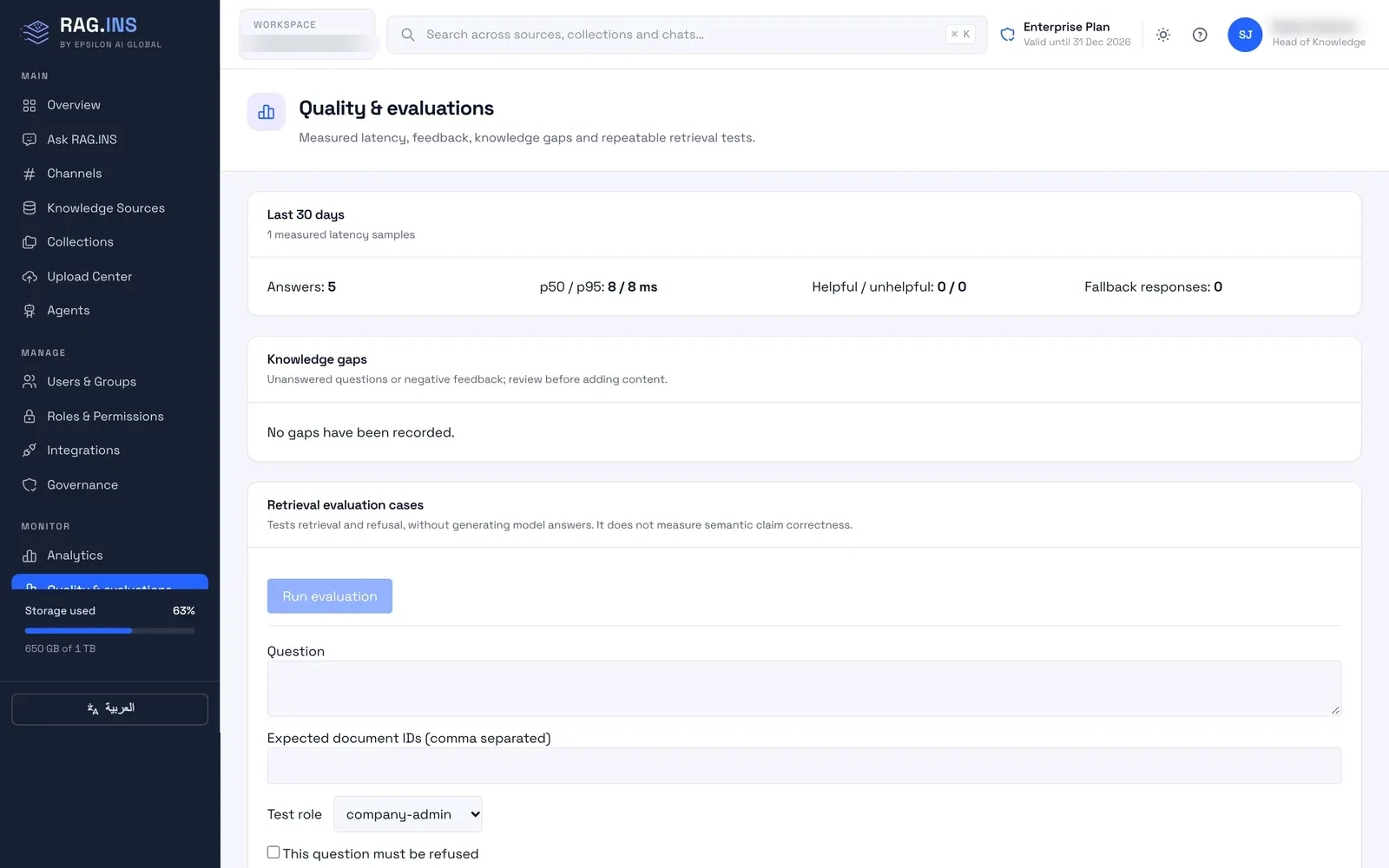Image resolution: width=1389 pixels, height=868 pixels.
Task: Open help question mark icon
Action: (x=1200, y=35)
